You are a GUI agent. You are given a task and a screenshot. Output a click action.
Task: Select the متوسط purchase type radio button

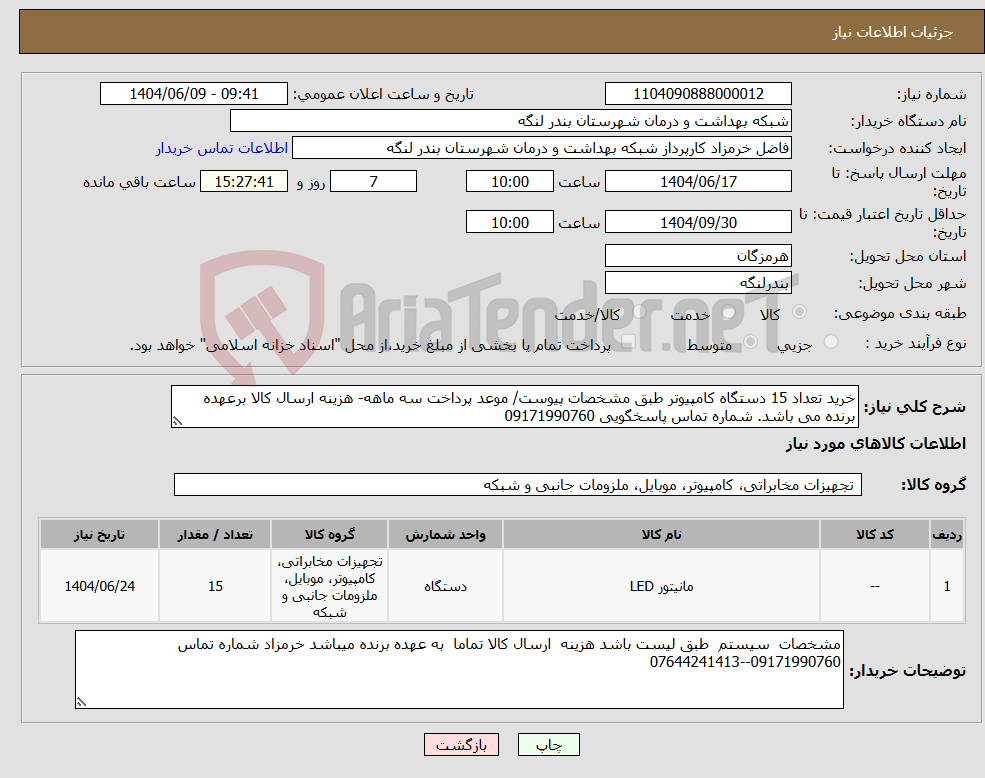[749, 339]
